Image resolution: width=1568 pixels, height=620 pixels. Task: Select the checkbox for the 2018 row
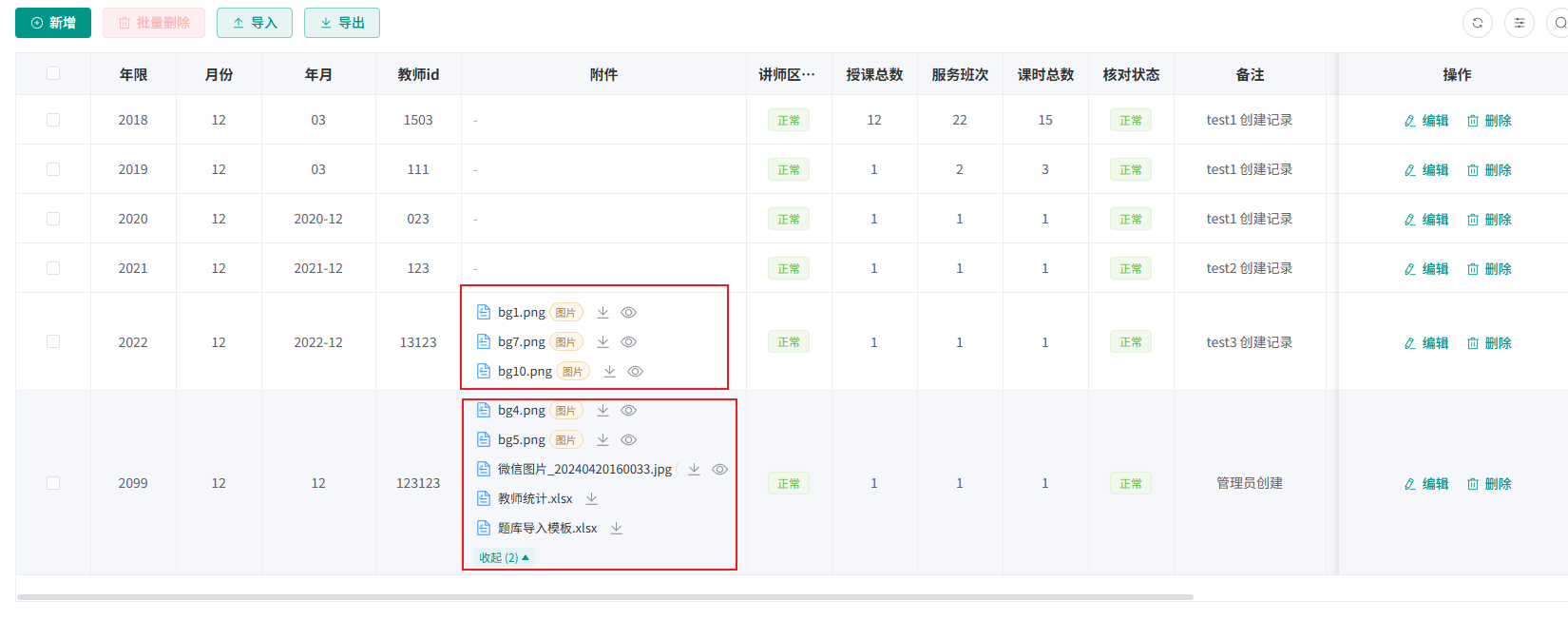pos(53,120)
